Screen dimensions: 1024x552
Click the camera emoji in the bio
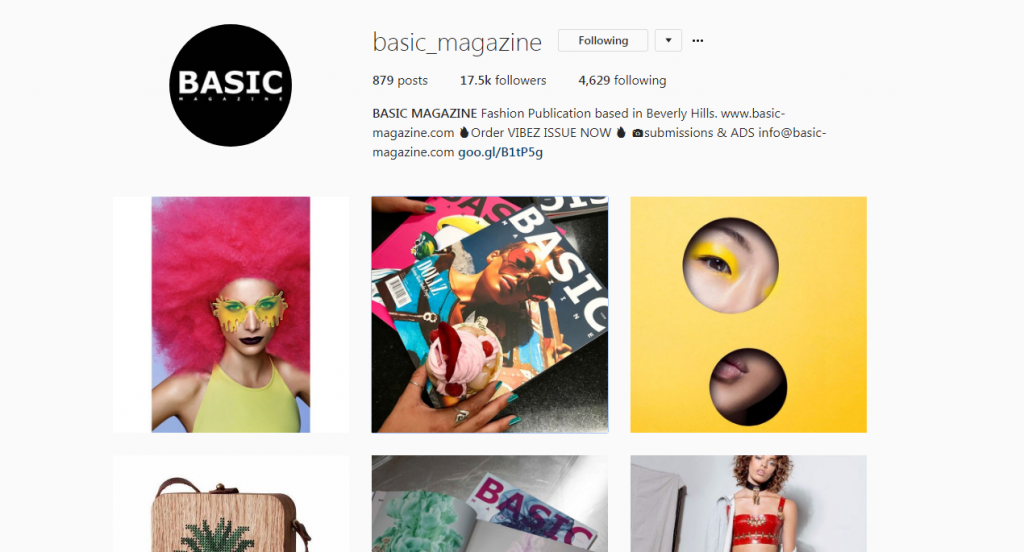[x=637, y=133]
